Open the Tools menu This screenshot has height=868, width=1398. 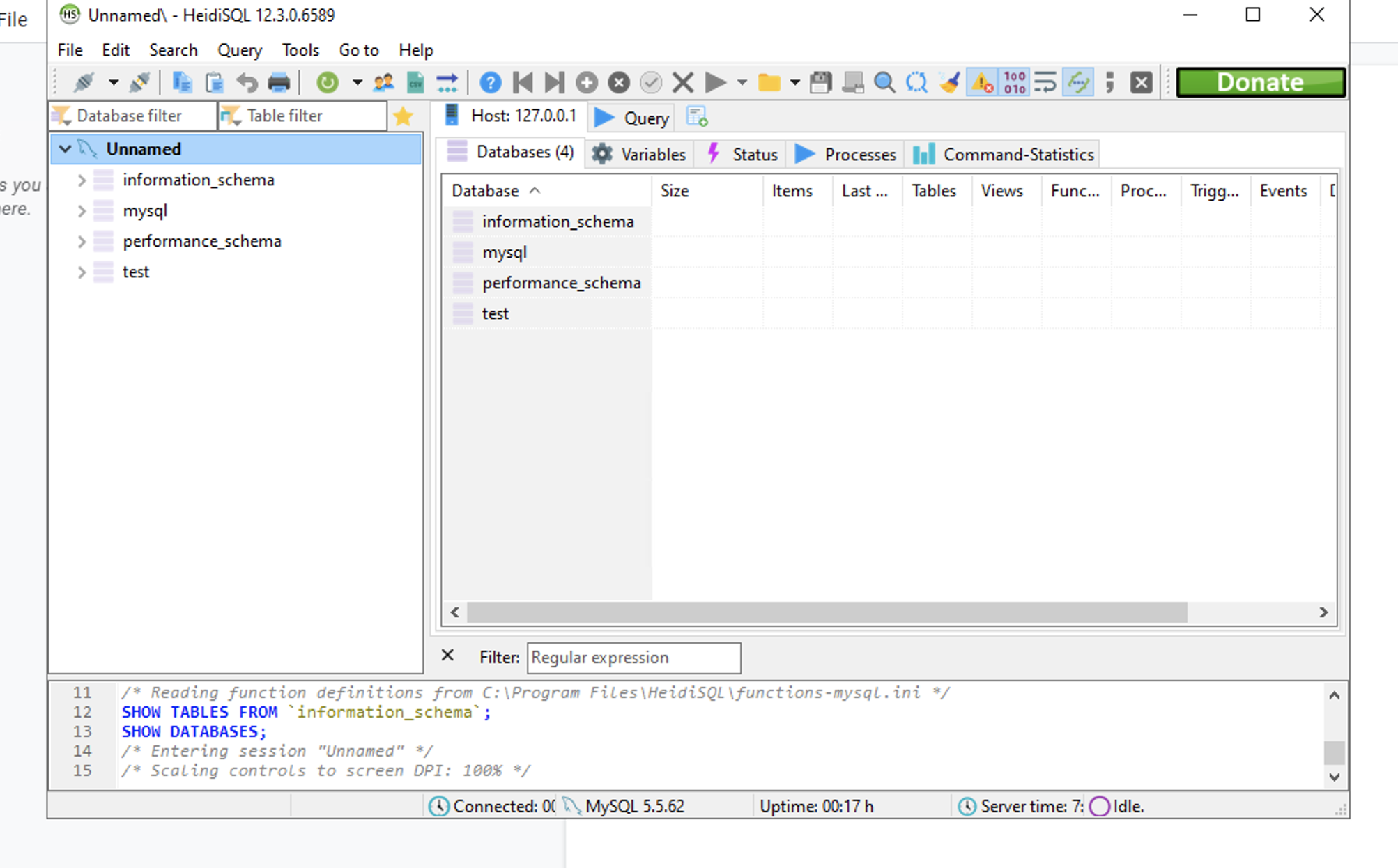(300, 49)
